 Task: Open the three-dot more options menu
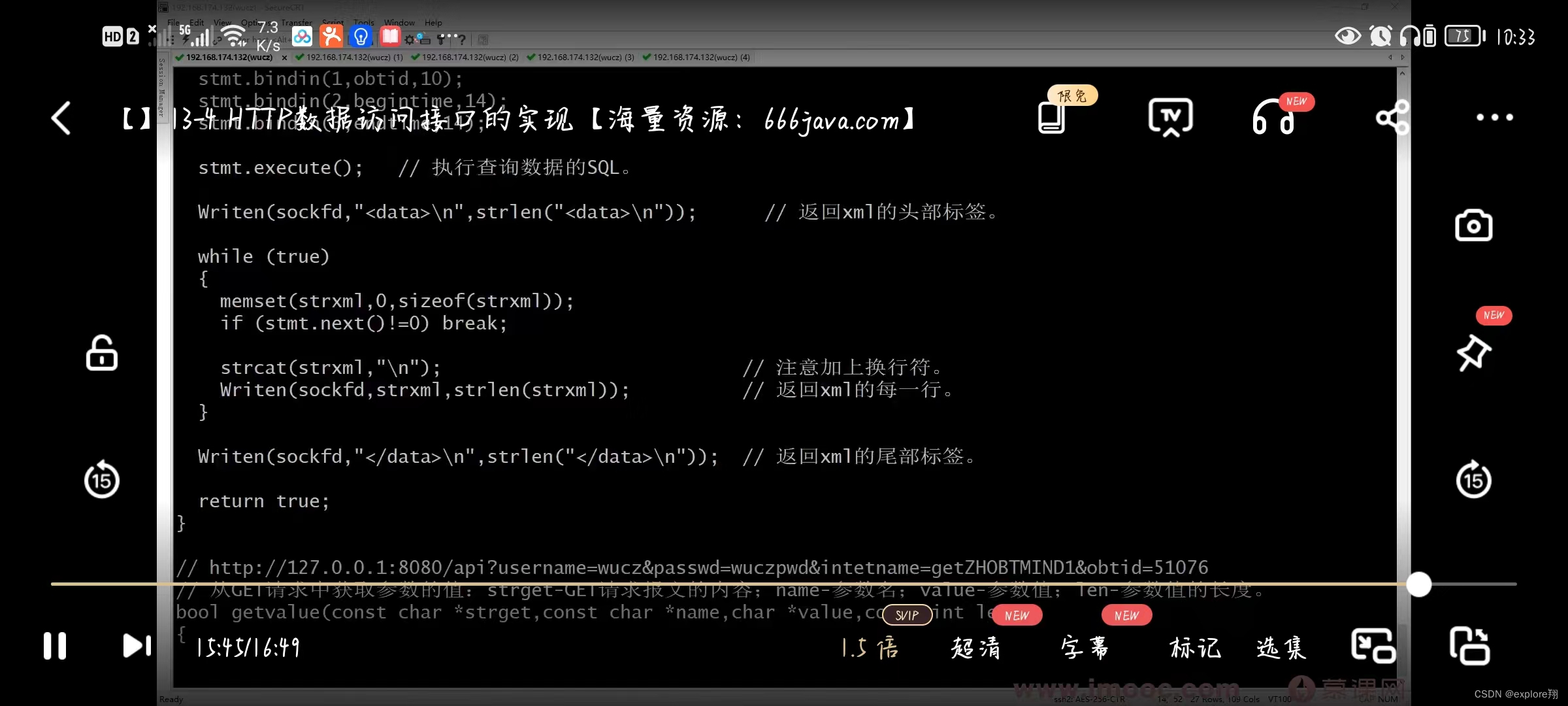click(1495, 118)
